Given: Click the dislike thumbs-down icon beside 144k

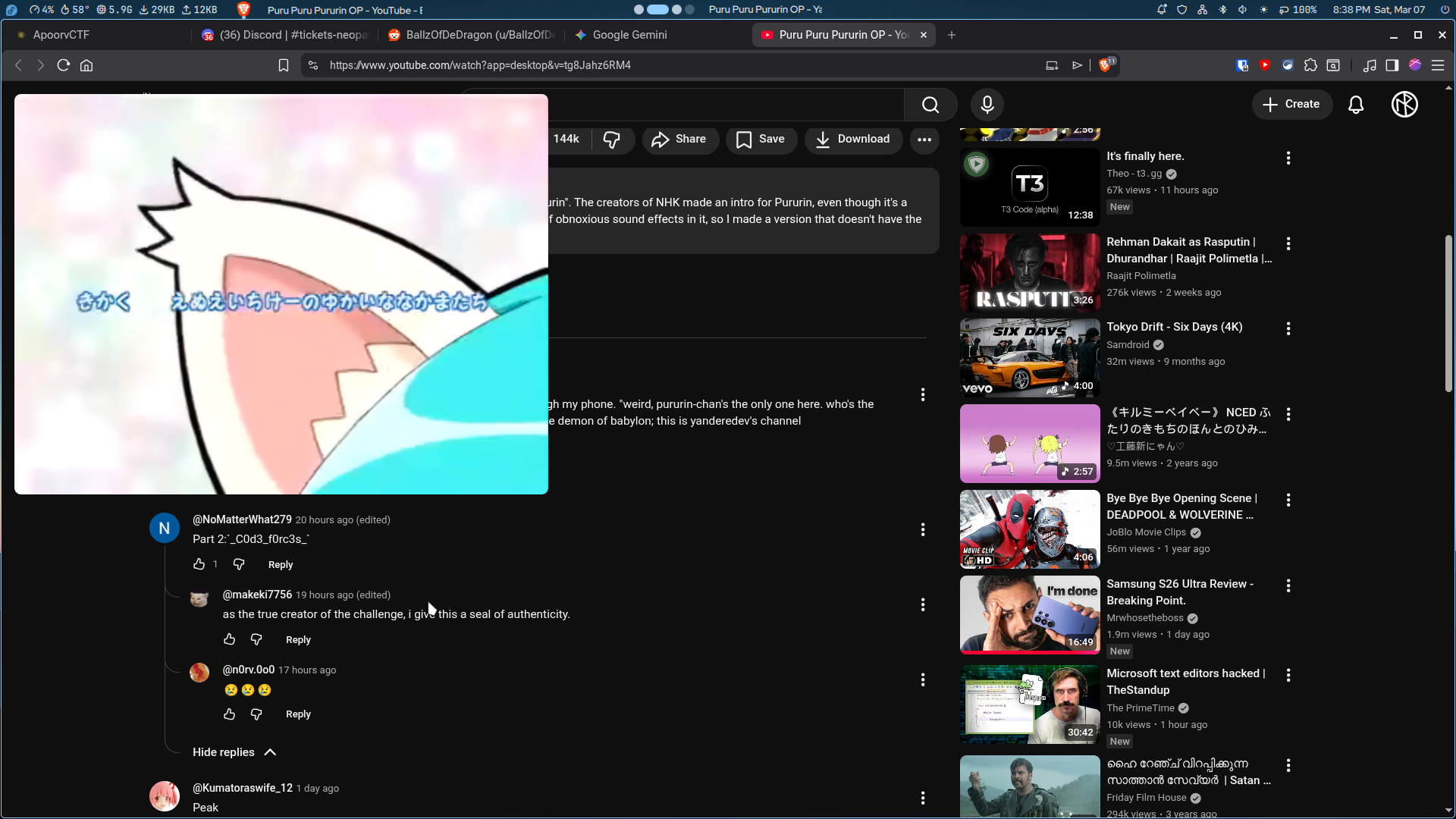Looking at the screenshot, I should 611,140.
